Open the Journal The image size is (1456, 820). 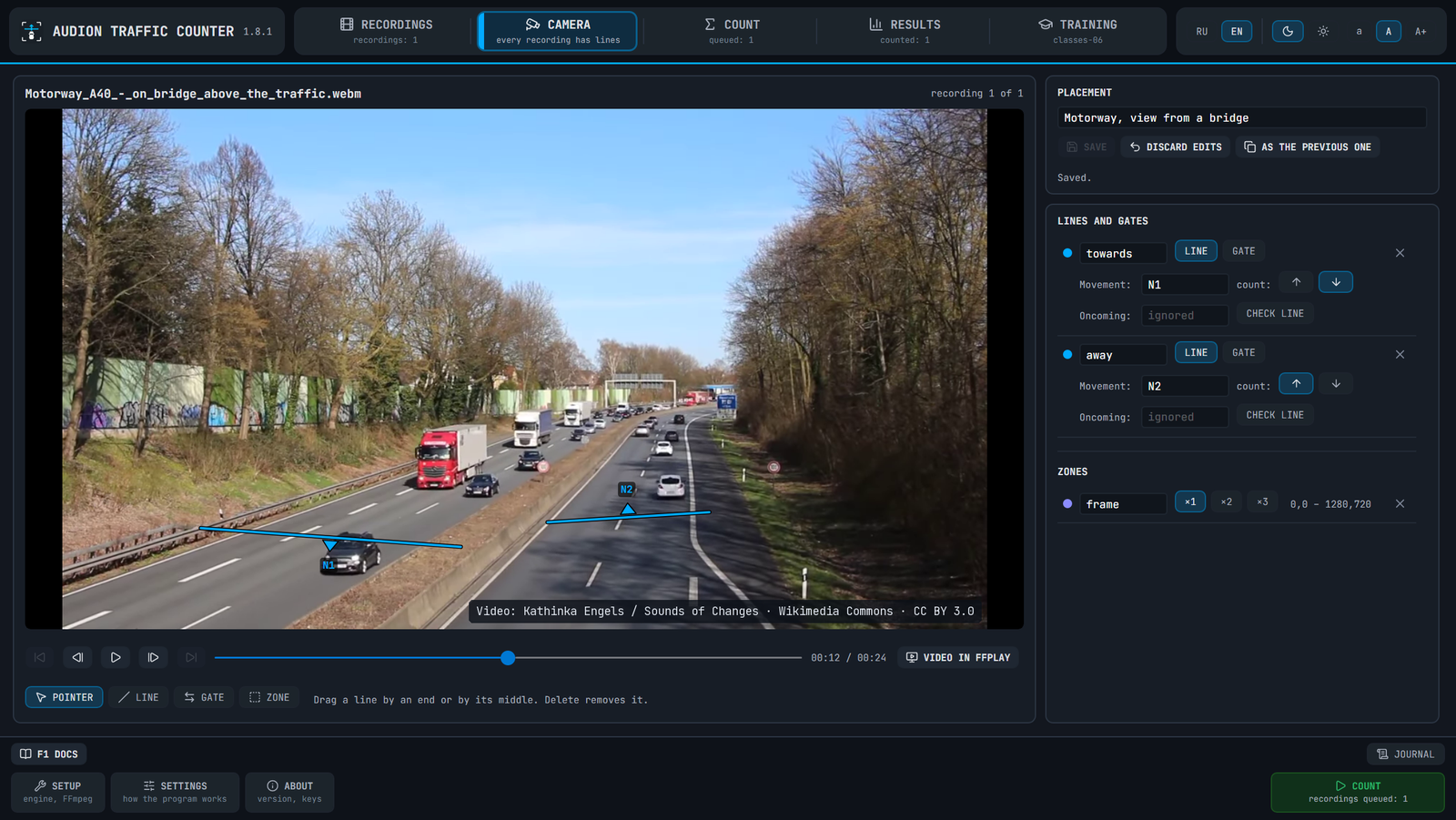1406,754
